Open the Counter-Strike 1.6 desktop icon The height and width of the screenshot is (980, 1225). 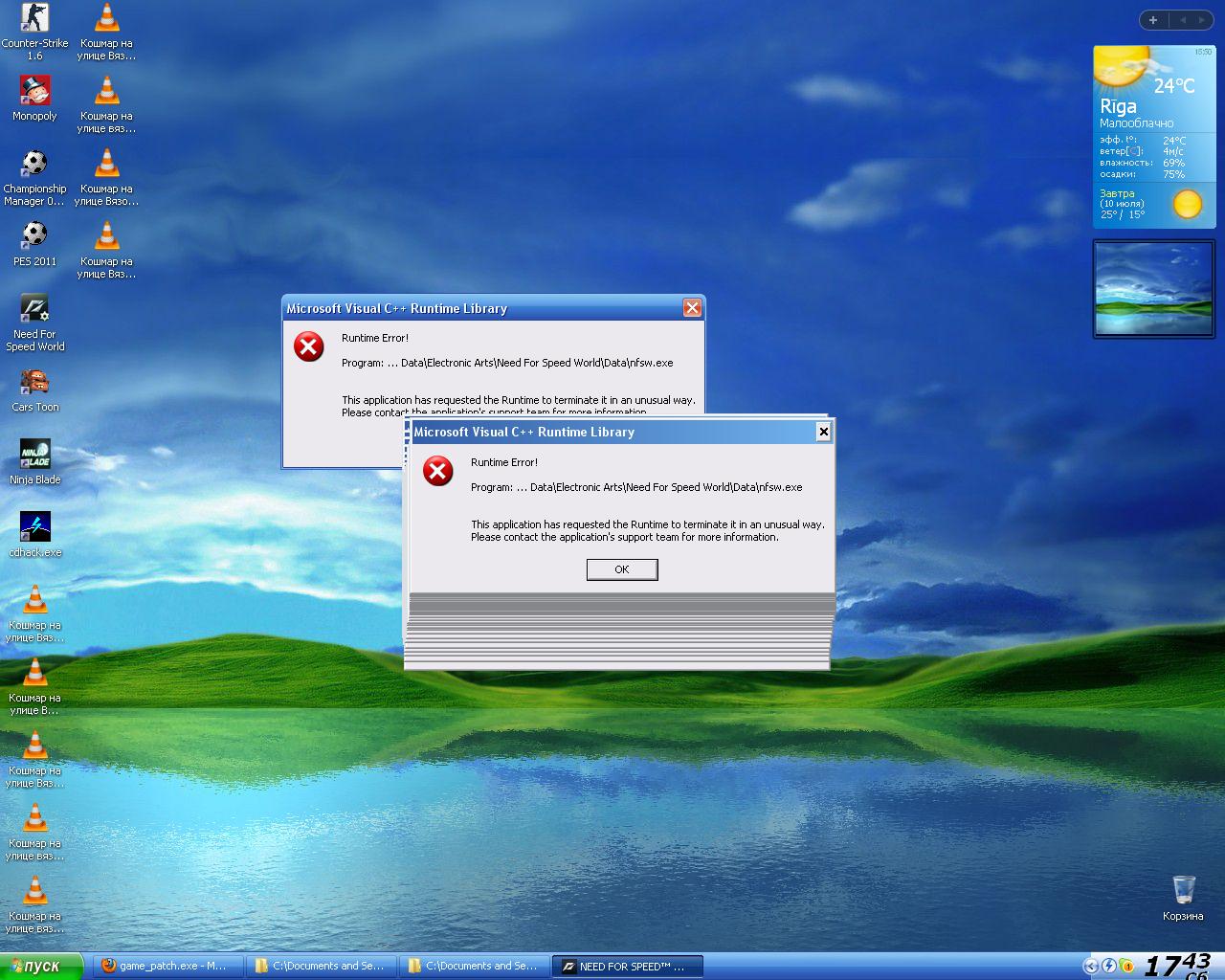coord(34,32)
